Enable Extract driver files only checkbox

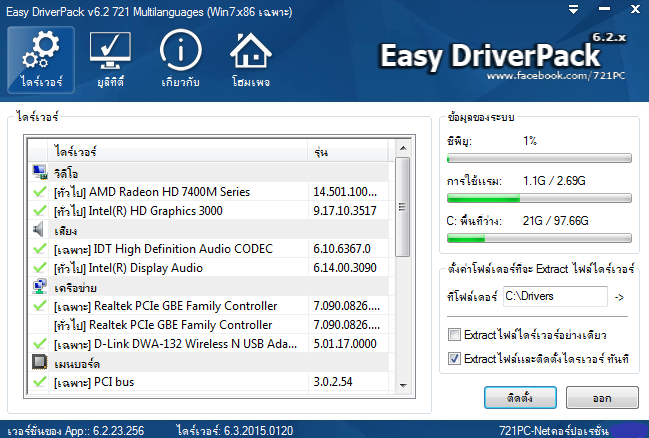point(454,335)
